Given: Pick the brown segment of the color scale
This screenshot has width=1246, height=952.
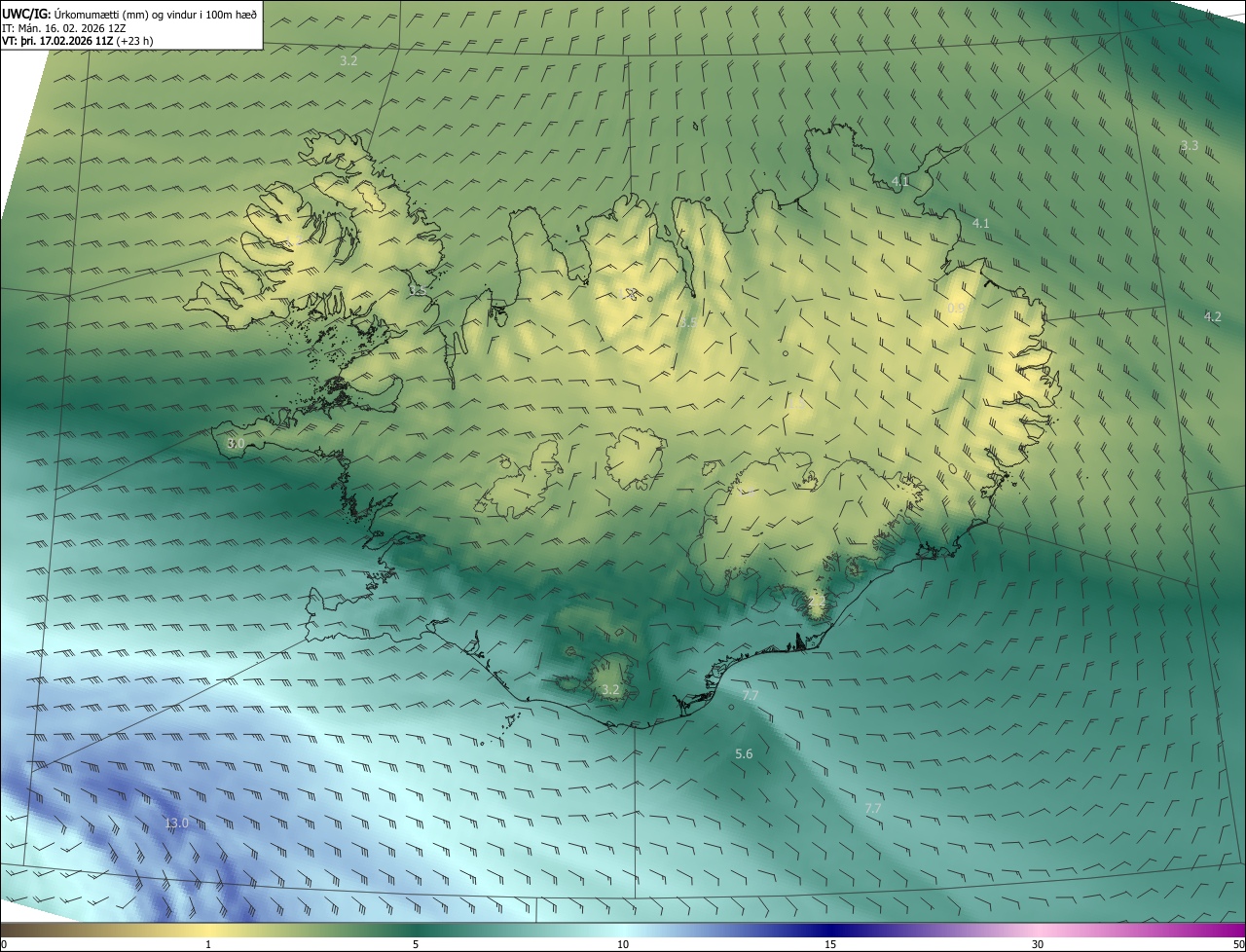Looking at the screenshot, I should tap(29, 930).
